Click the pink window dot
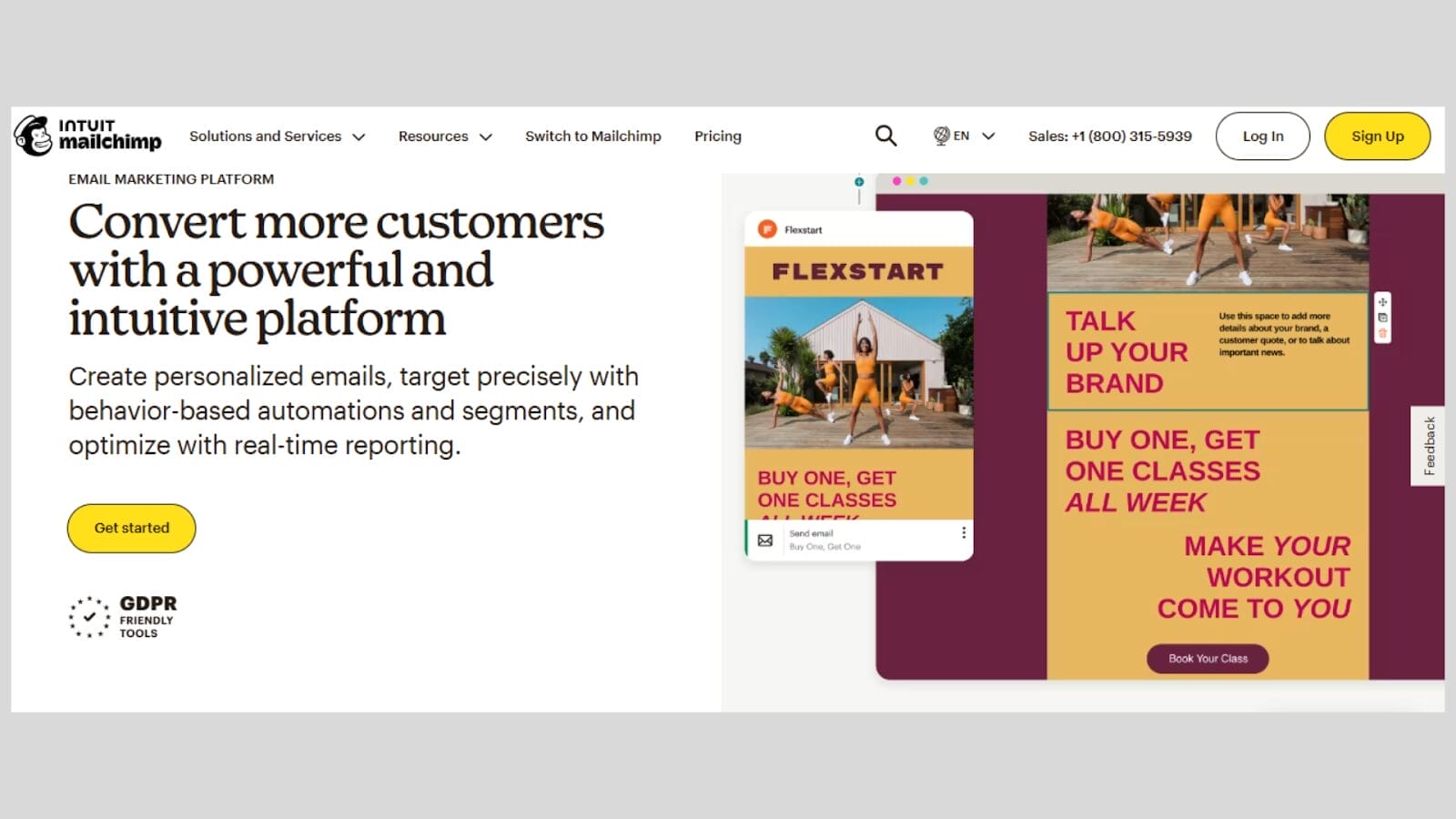 pyautogui.click(x=896, y=181)
